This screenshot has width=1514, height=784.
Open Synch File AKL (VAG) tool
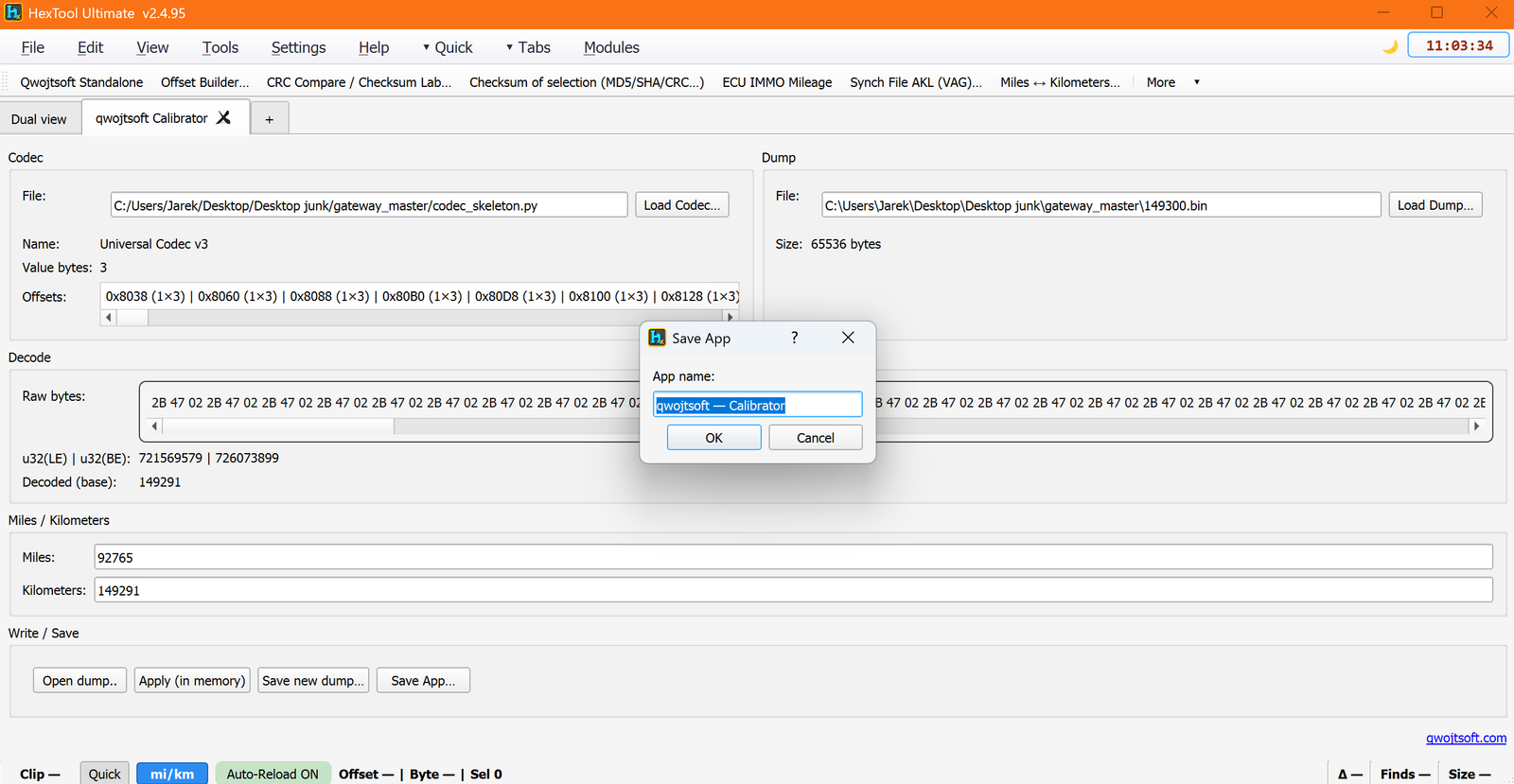(916, 82)
